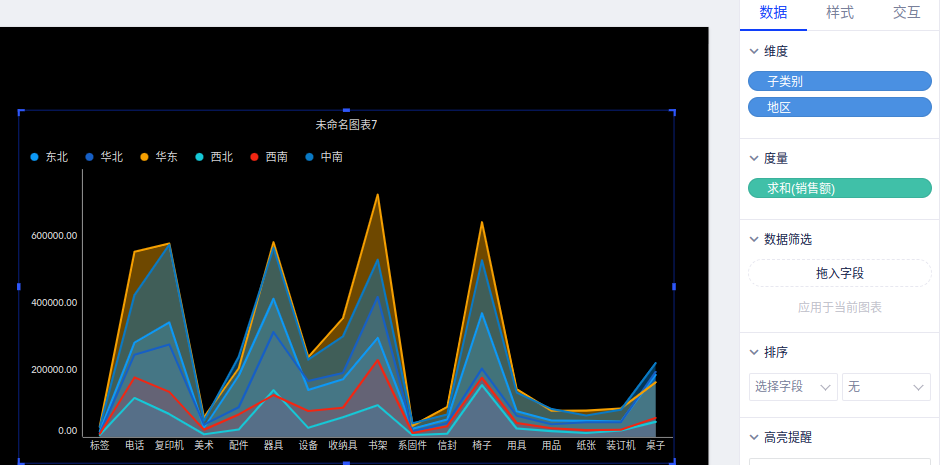Open the 无 sort order dropdown
This screenshot has height=465, width=940.
tap(886, 387)
